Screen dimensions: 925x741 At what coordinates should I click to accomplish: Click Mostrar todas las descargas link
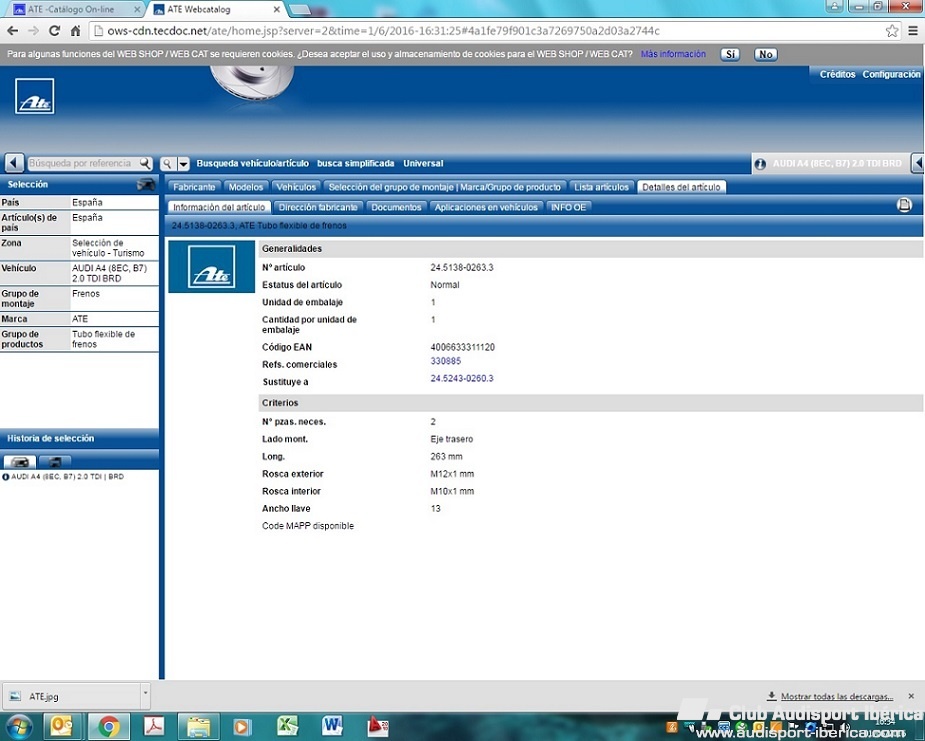(837, 697)
